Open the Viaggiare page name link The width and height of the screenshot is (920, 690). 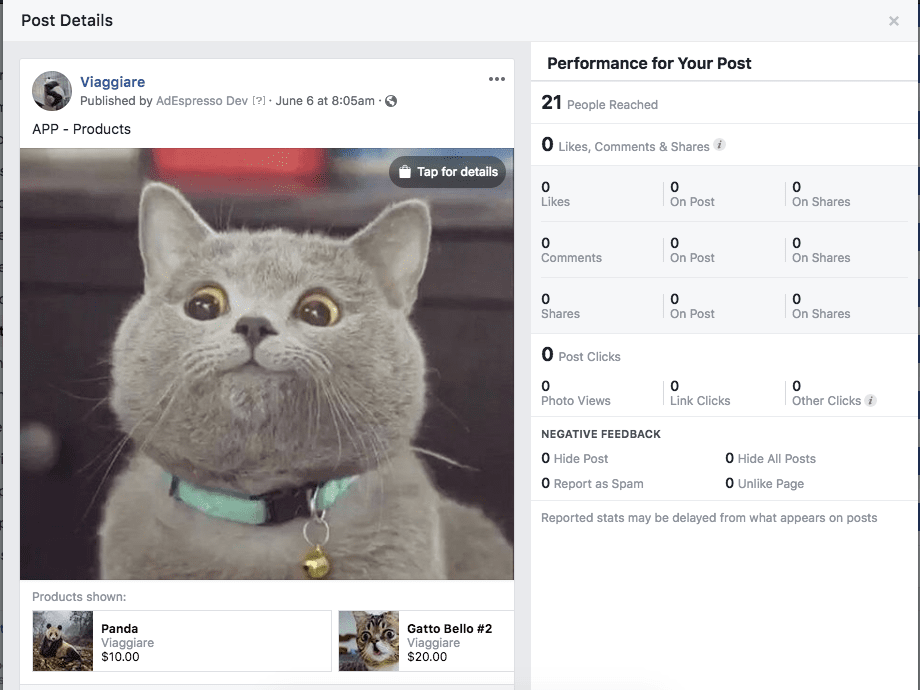[113, 82]
